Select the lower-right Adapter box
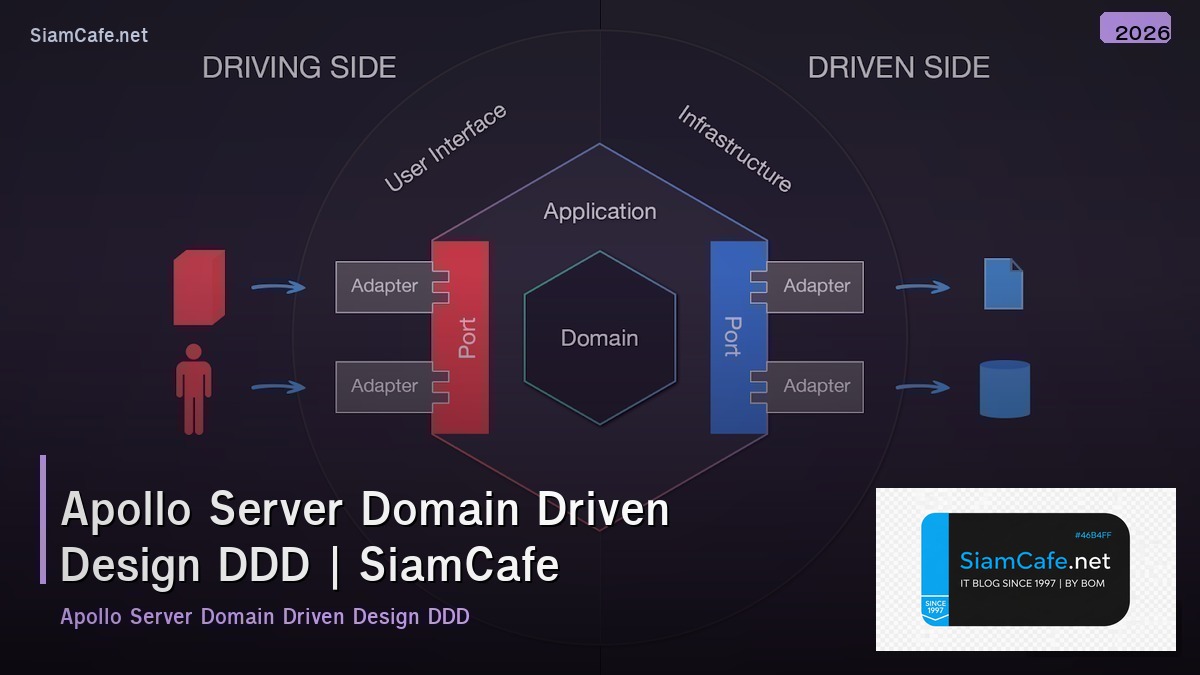Screen dimensions: 1200x675 click(815, 386)
